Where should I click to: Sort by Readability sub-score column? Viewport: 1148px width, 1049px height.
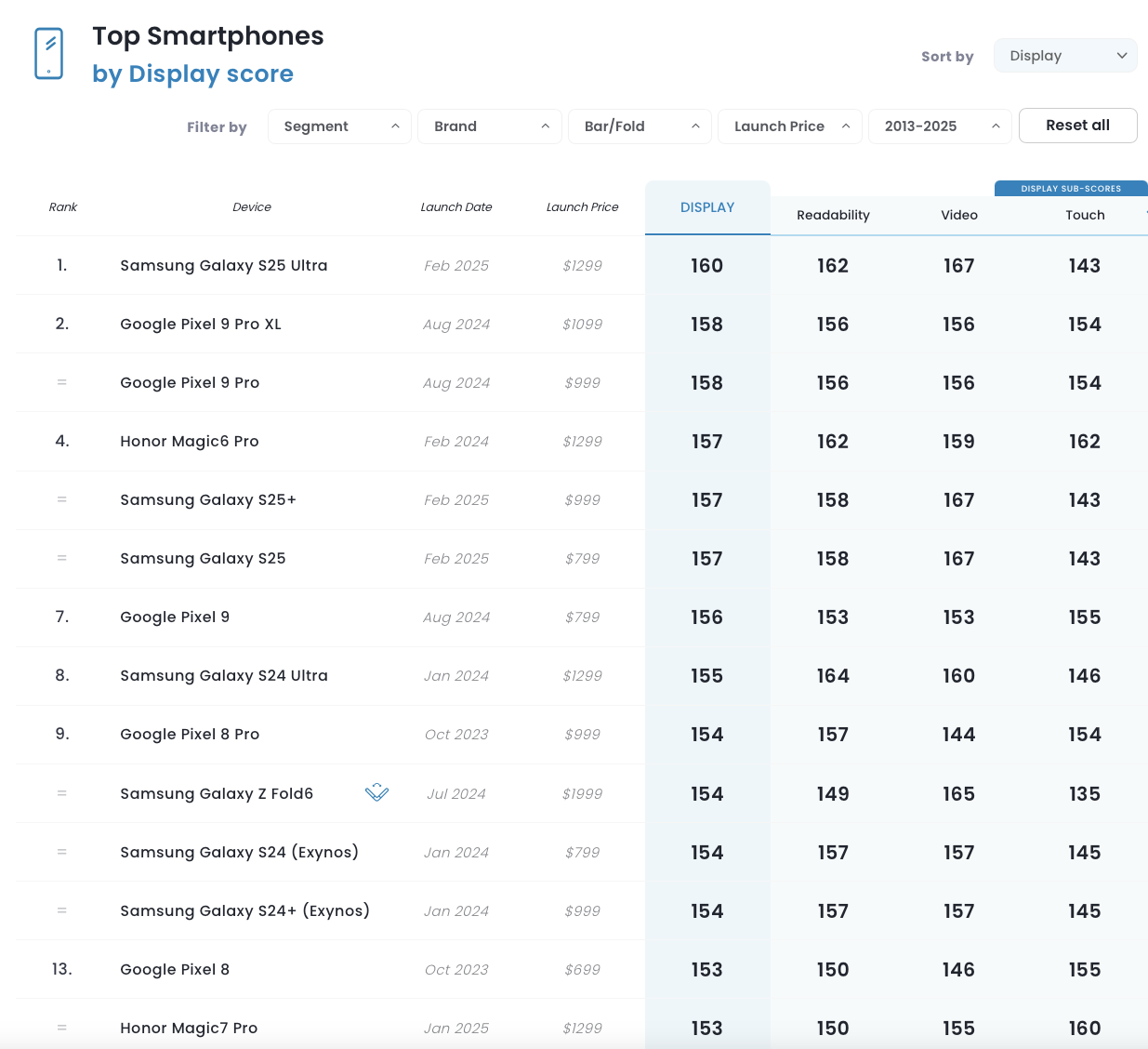pyautogui.click(x=833, y=215)
